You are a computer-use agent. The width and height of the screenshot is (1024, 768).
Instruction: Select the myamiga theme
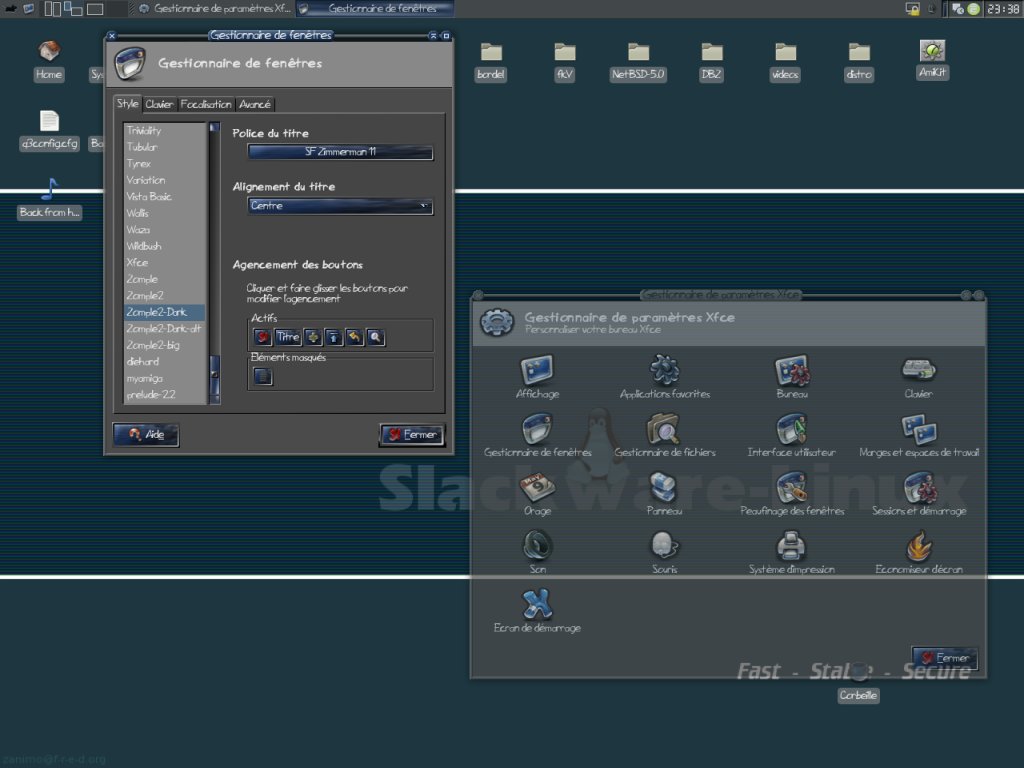pyautogui.click(x=165, y=378)
